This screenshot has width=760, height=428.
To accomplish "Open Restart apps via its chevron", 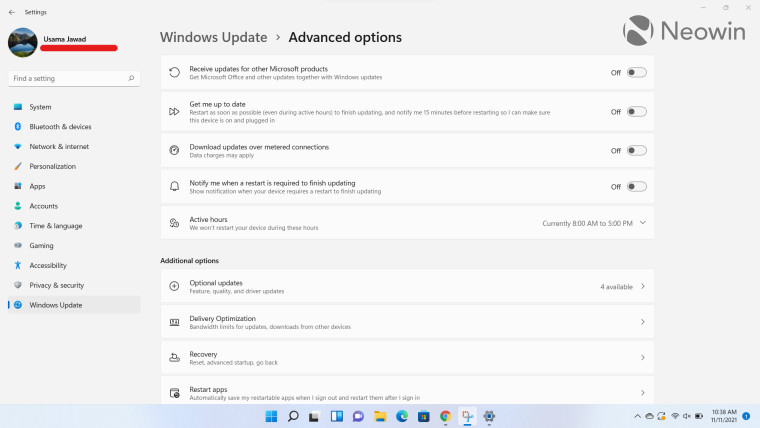I will (x=643, y=393).
